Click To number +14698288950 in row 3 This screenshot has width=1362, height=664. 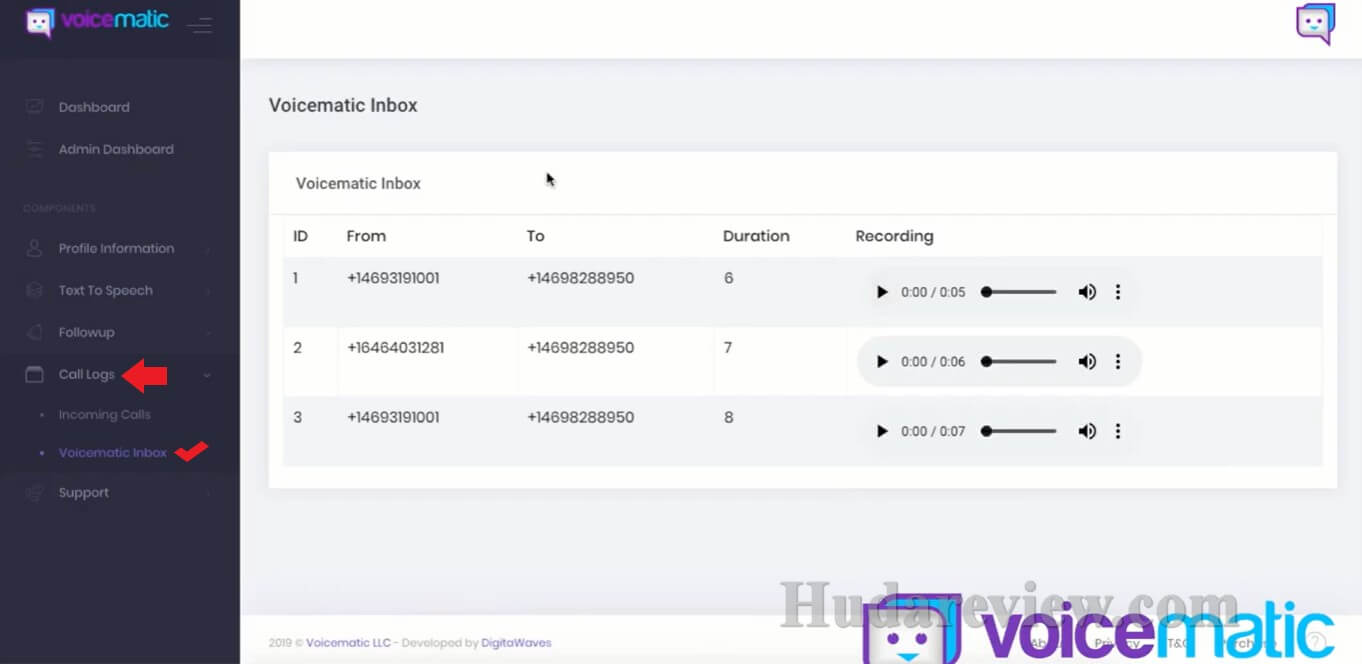(x=581, y=417)
